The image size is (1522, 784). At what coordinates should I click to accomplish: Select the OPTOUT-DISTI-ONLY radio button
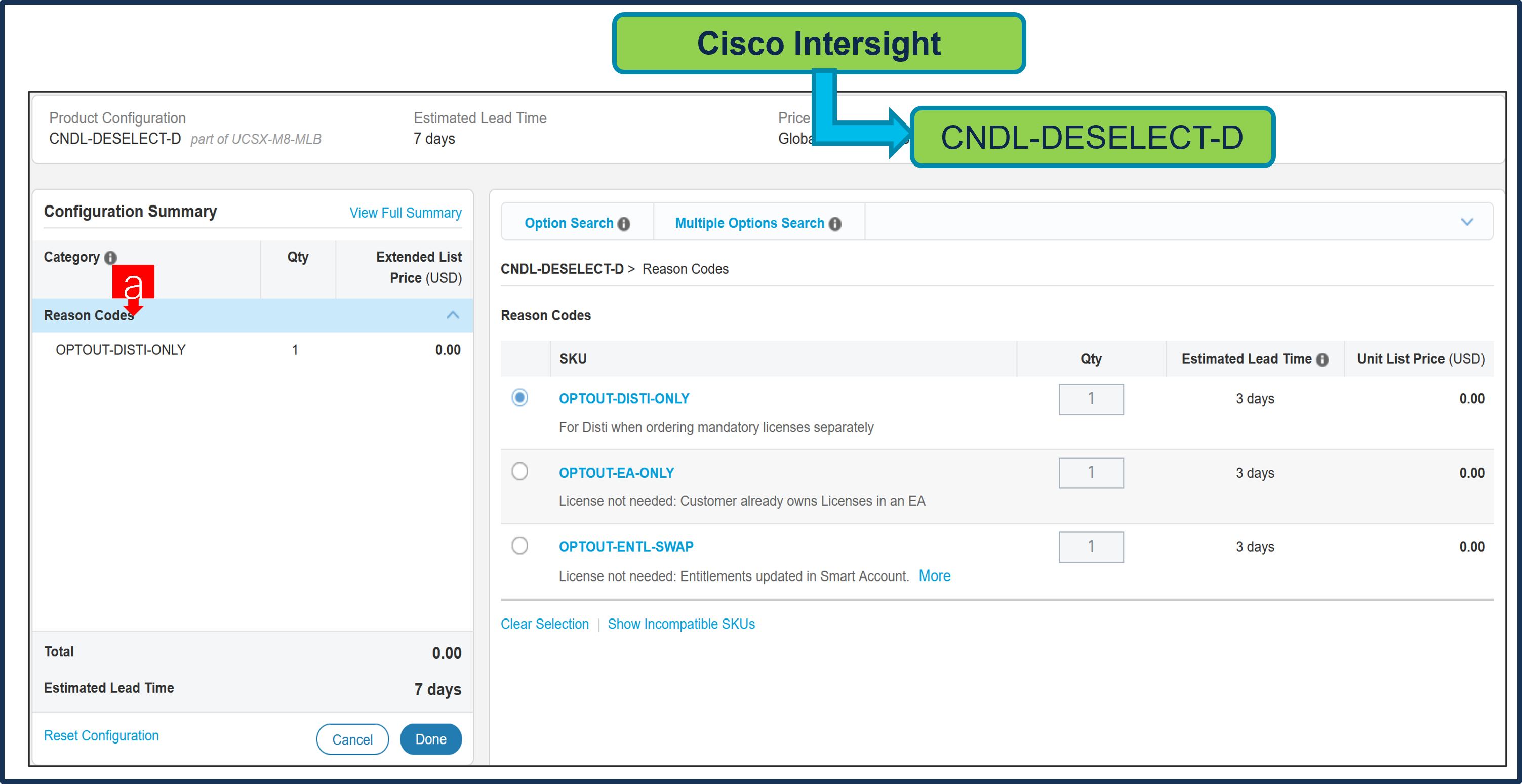[x=519, y=398]
